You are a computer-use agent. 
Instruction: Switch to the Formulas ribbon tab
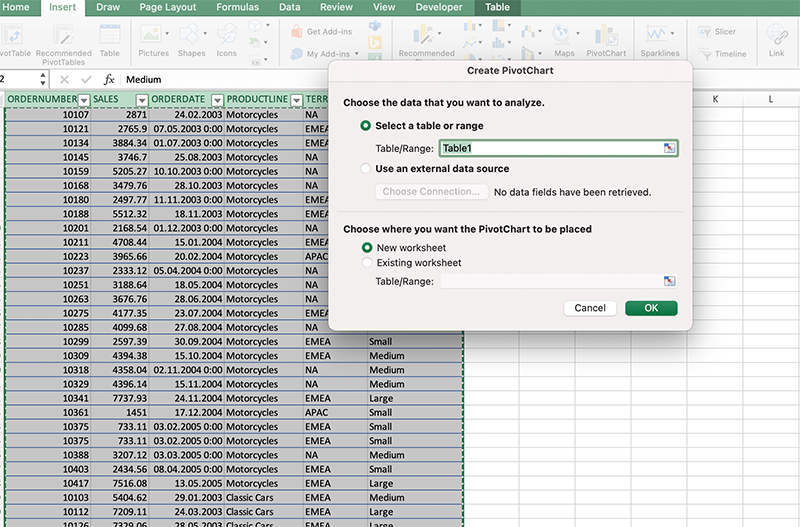237,7
